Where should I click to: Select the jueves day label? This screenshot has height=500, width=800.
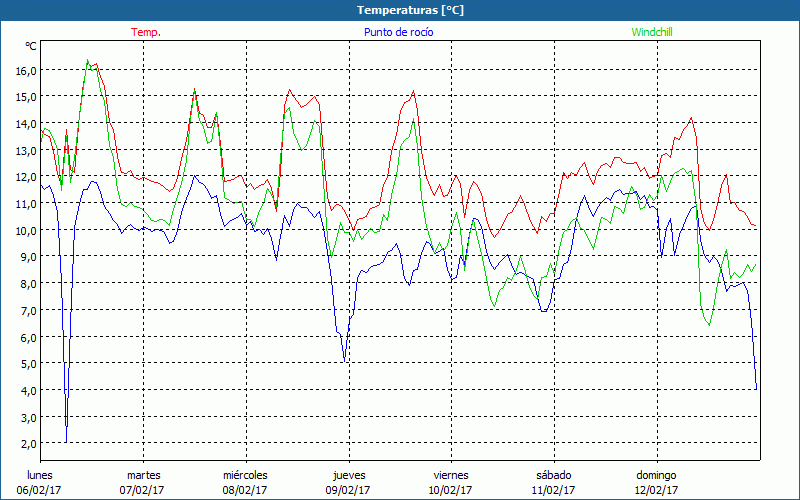[x=348, y=474]
